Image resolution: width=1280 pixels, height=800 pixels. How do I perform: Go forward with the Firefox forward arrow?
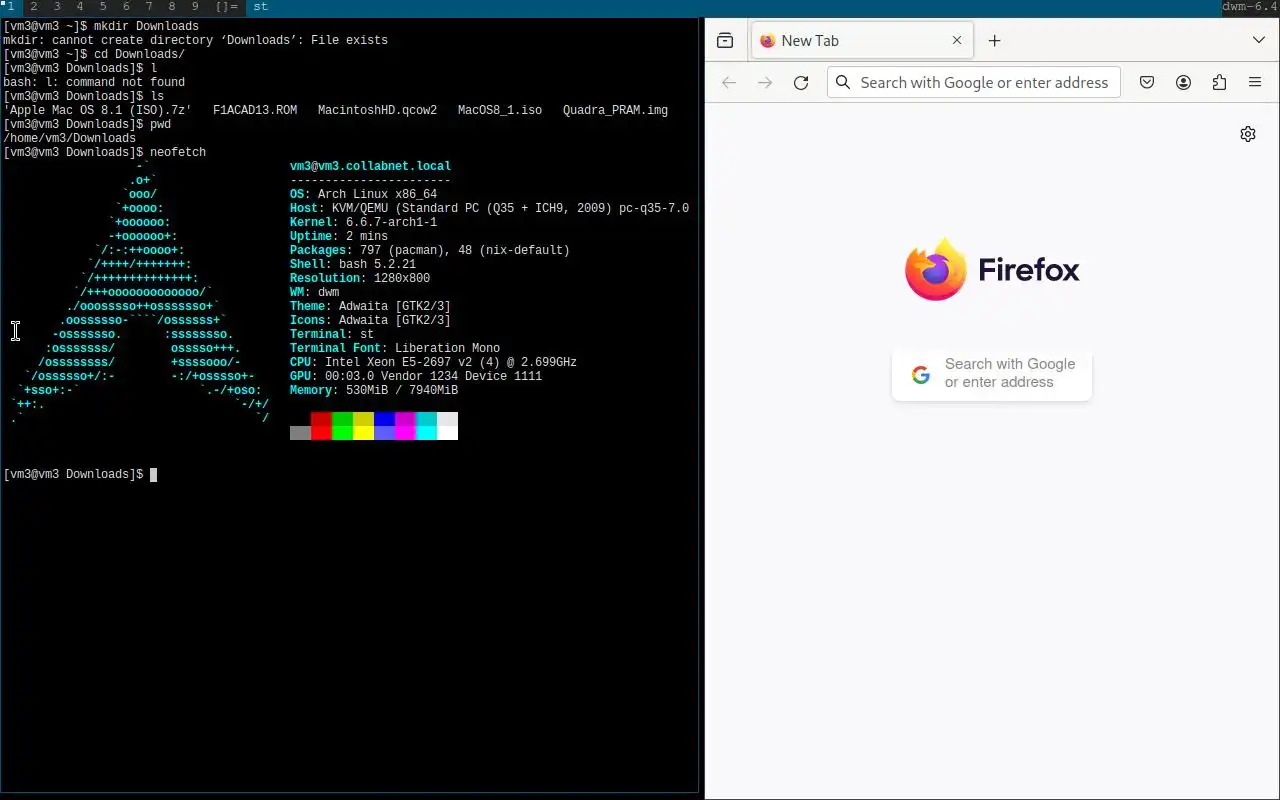765,83
